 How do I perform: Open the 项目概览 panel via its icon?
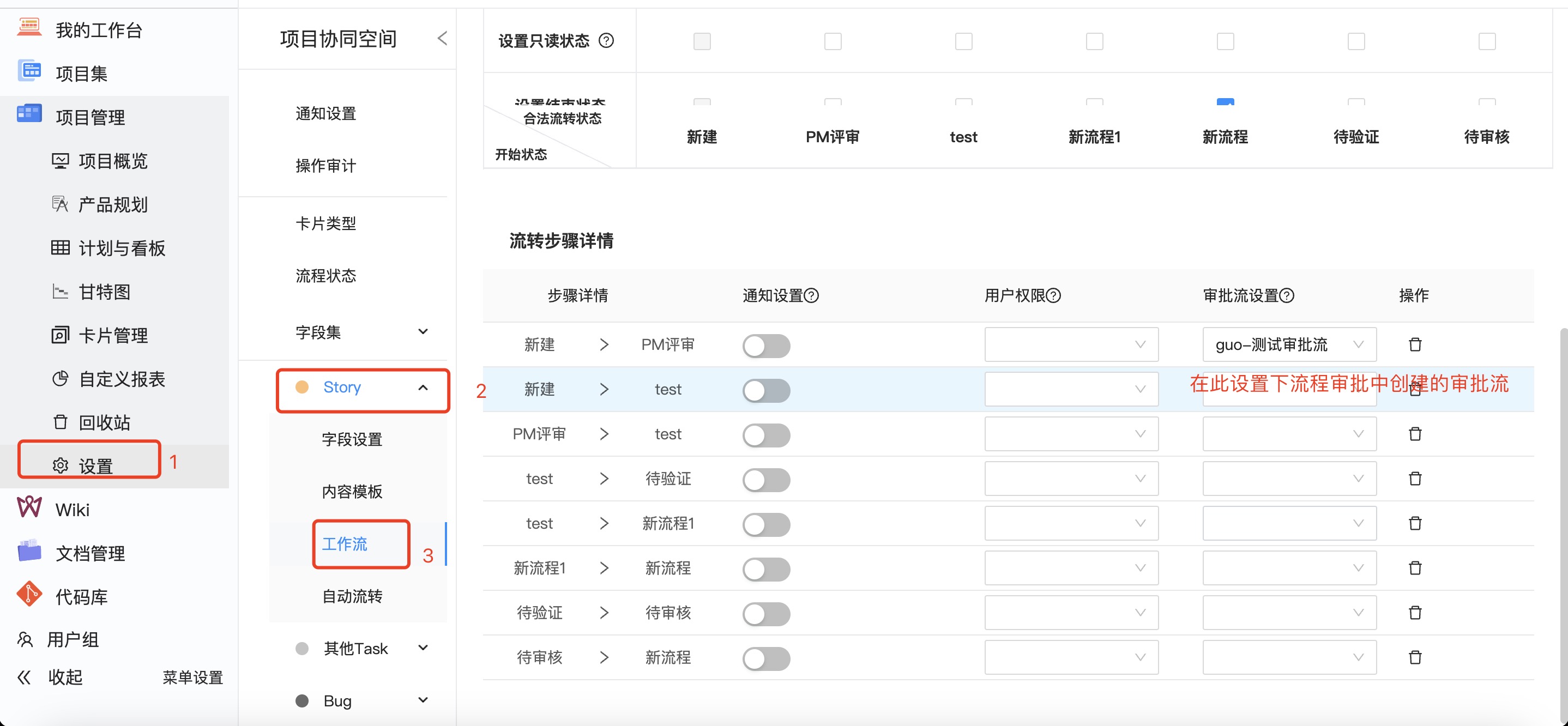[59, 160]
